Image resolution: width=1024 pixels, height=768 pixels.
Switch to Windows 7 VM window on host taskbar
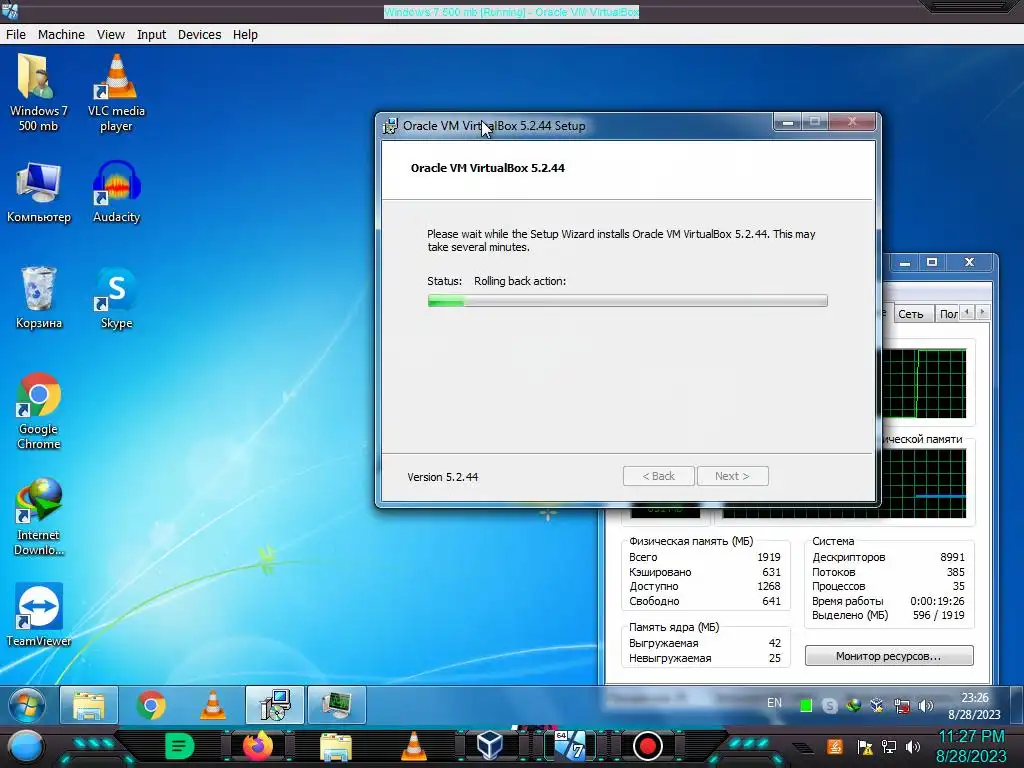[x=570, y=746]
